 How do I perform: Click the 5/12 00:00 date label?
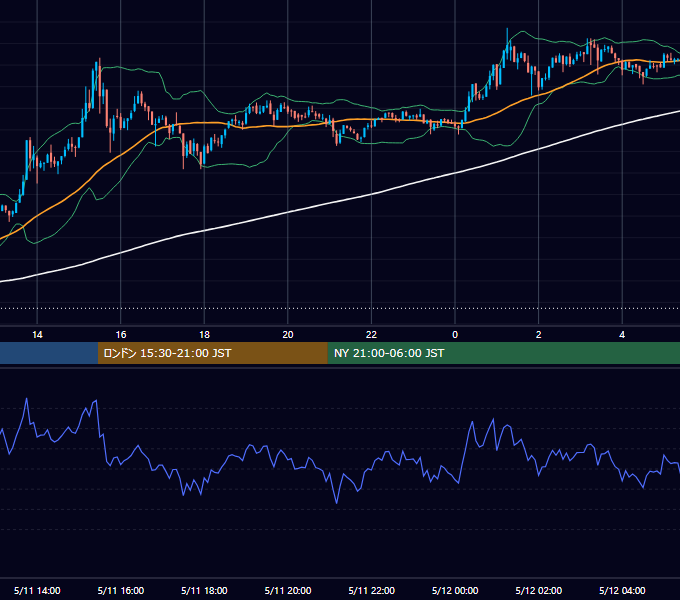455,590
